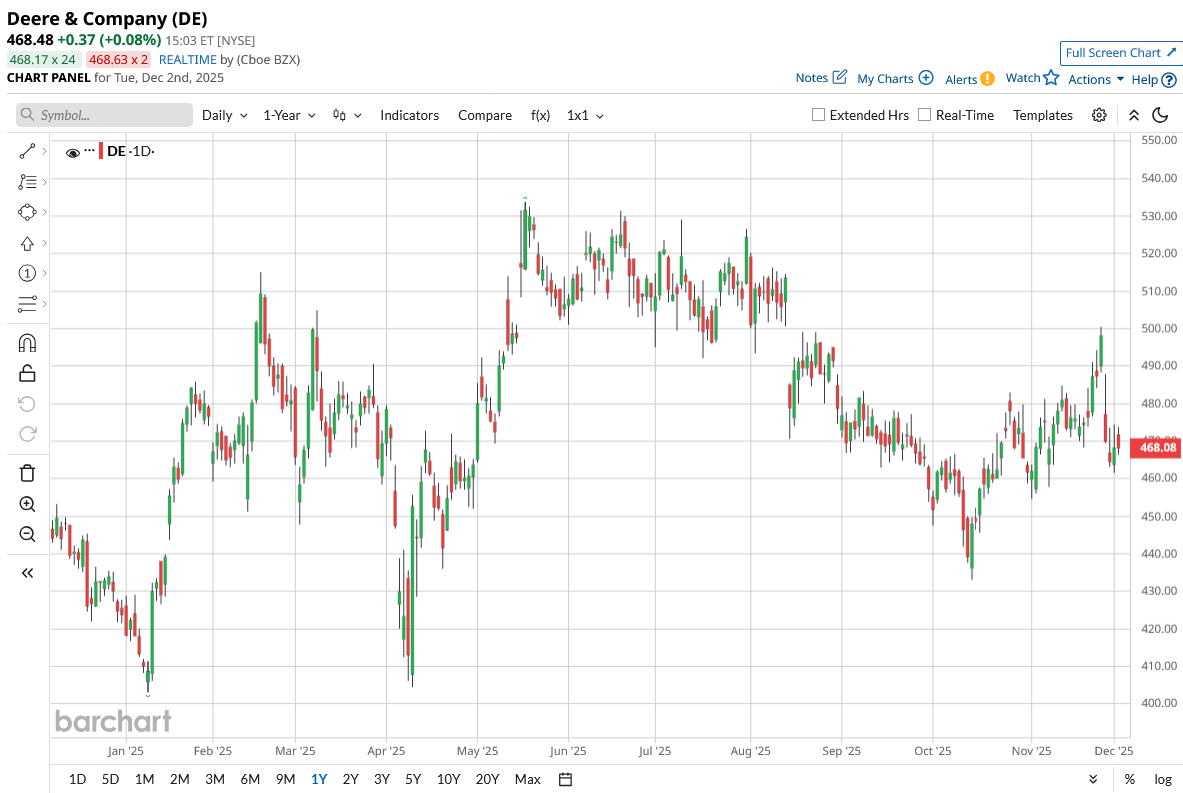Collapse the chart header with double chevron

pos(1134,115)
